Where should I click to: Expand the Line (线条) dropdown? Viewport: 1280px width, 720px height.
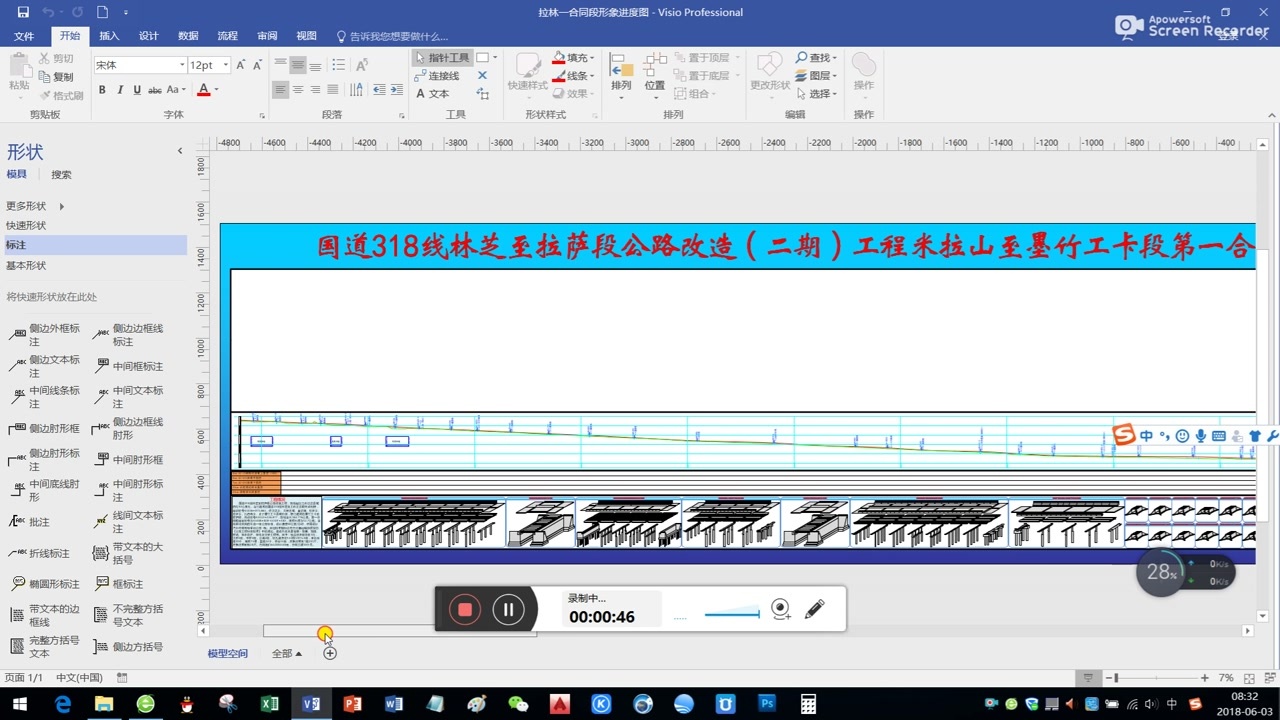[x=592, y=76]
